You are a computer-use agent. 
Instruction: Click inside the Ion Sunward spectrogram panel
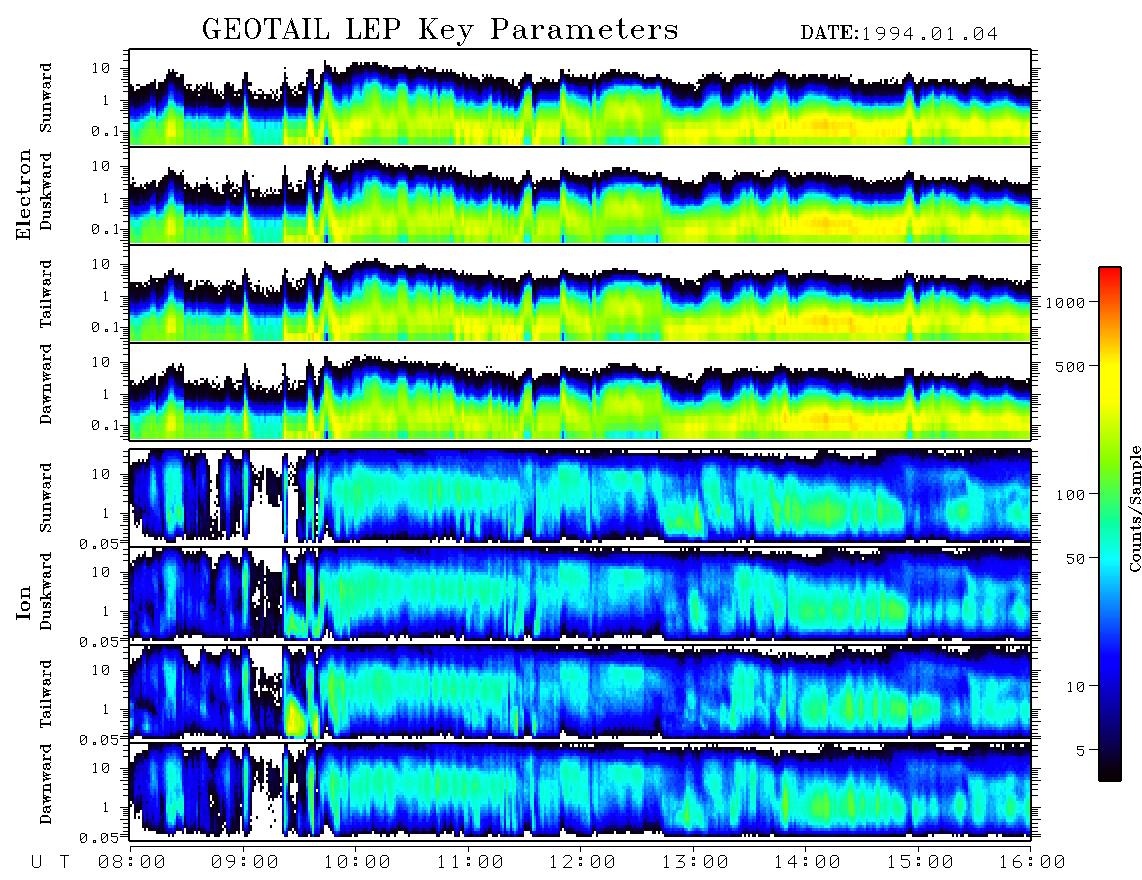point(580,496)
